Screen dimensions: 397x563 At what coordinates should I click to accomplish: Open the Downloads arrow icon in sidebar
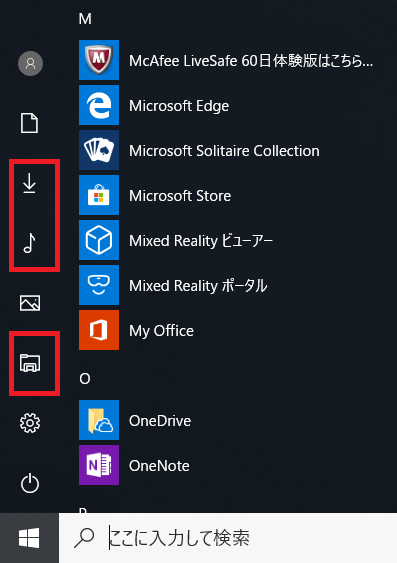point(29,183)
